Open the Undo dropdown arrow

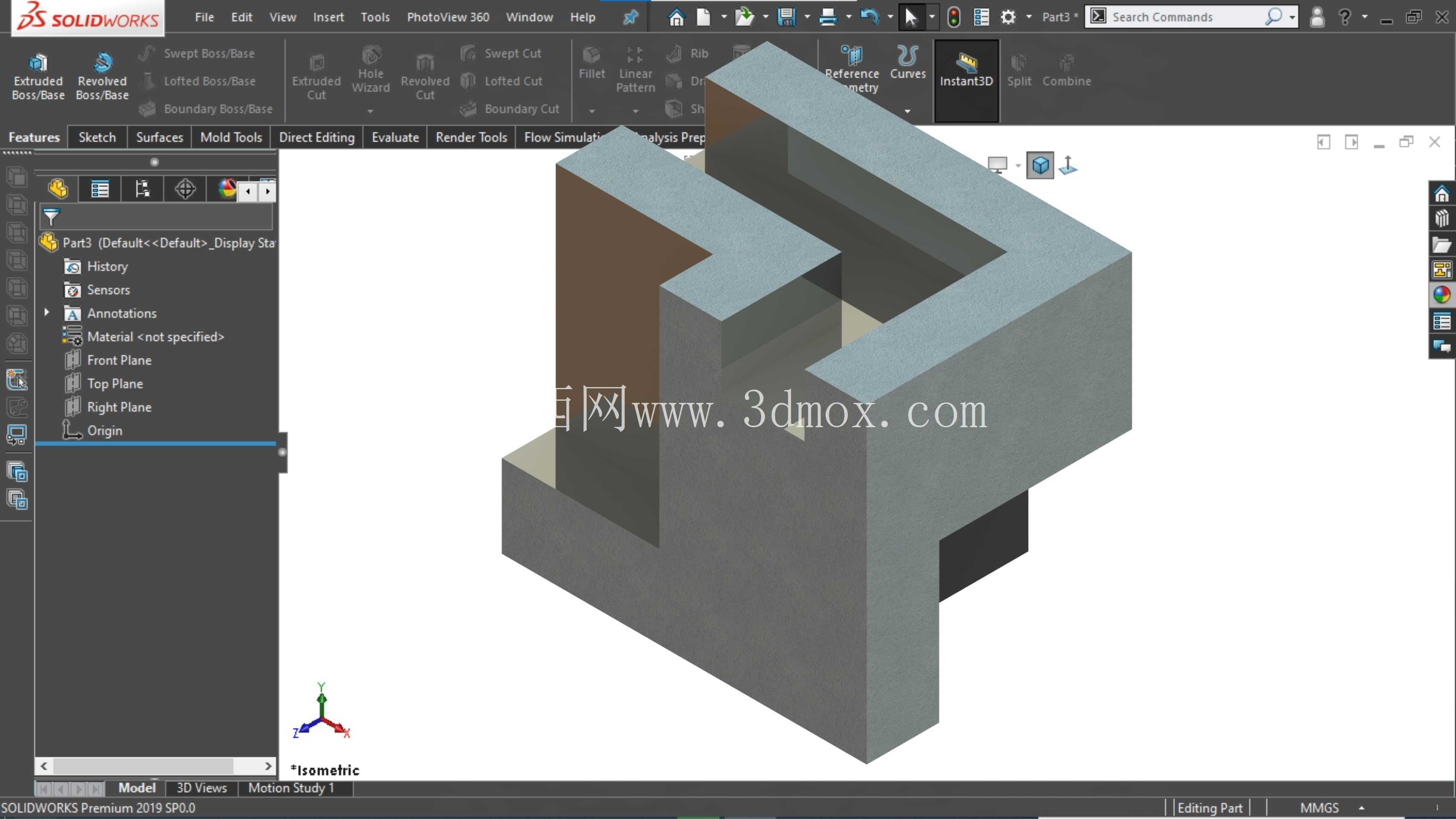(x=890, y=17)
